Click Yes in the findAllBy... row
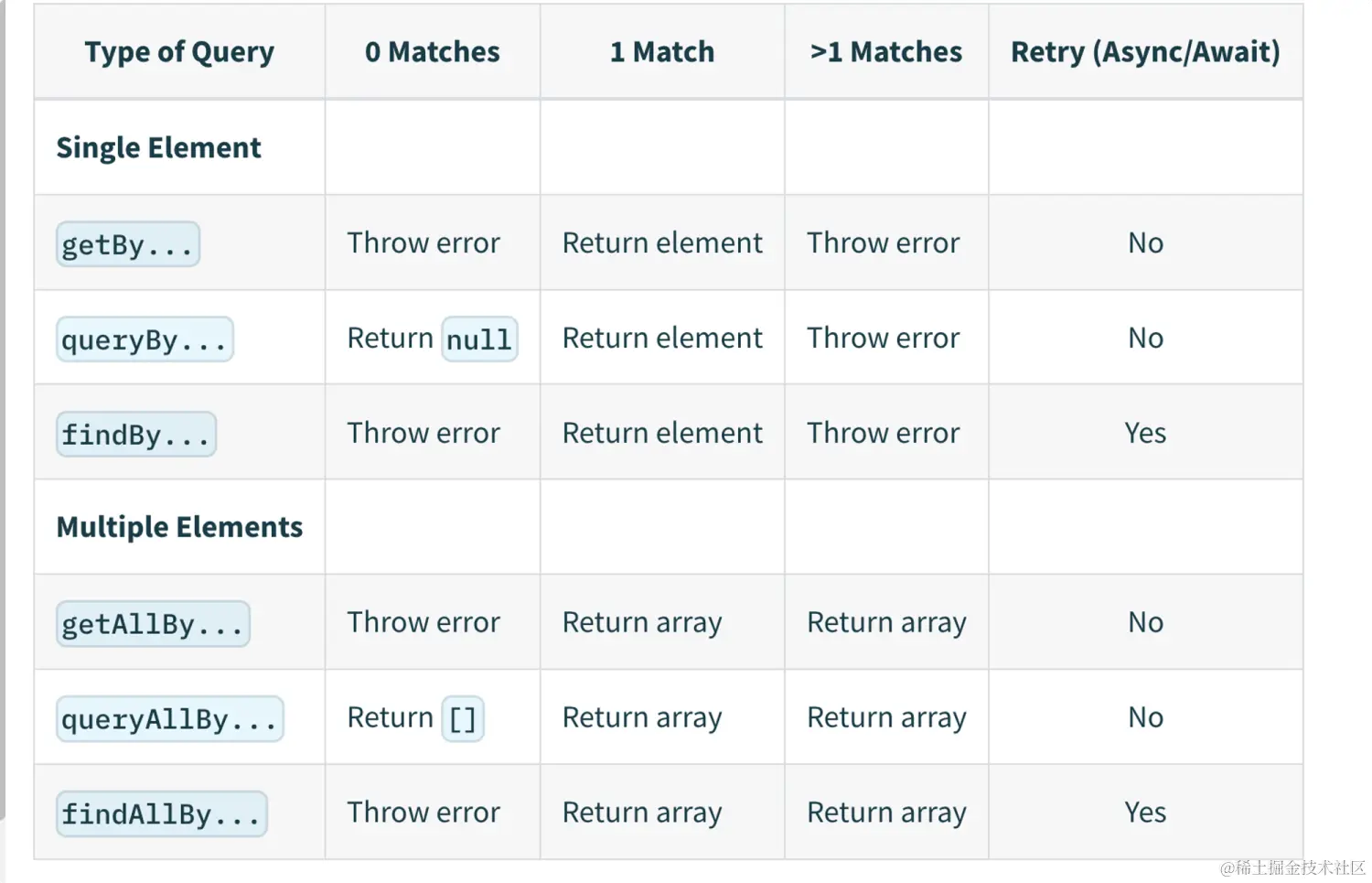 1145,813
